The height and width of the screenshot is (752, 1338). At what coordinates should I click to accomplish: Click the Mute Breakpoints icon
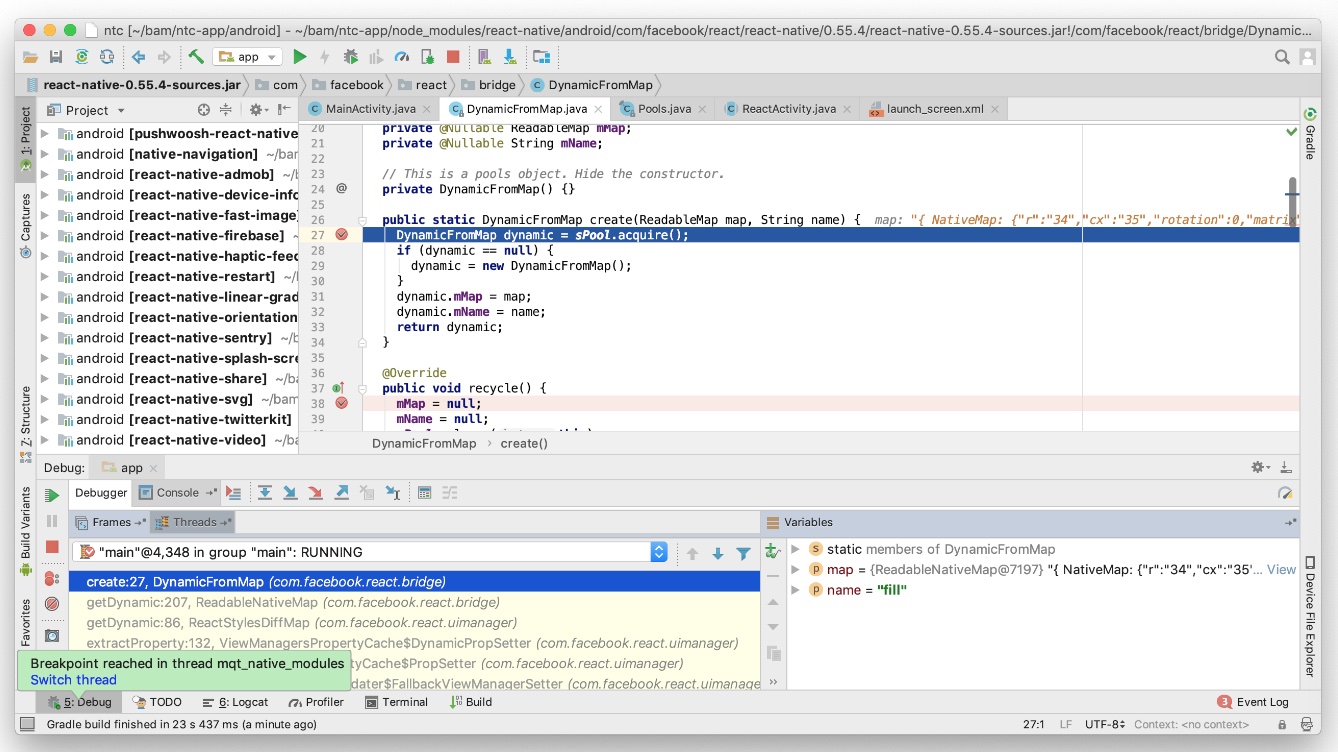coord(52,604)
